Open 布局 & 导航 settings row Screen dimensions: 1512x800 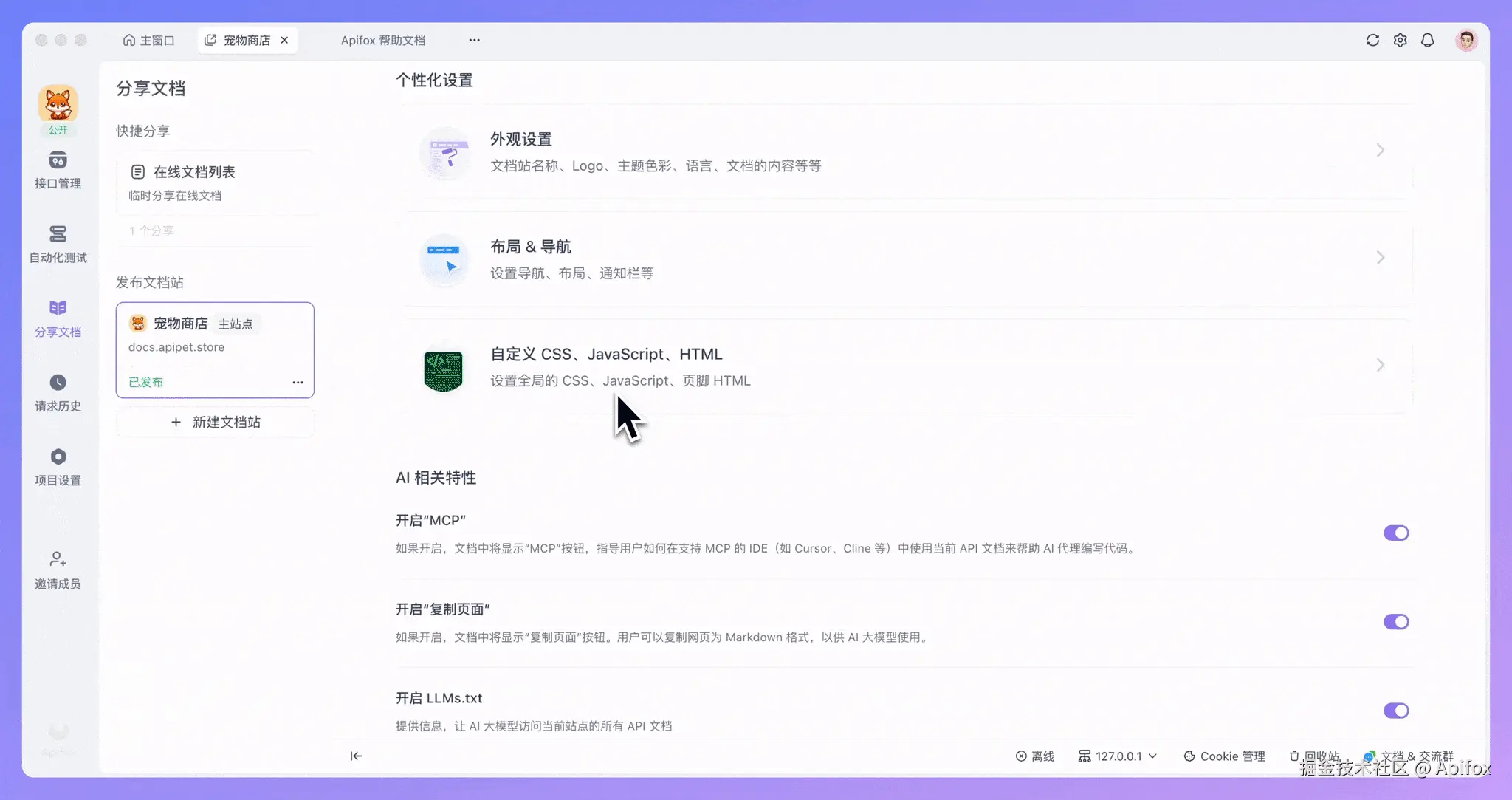907,259
